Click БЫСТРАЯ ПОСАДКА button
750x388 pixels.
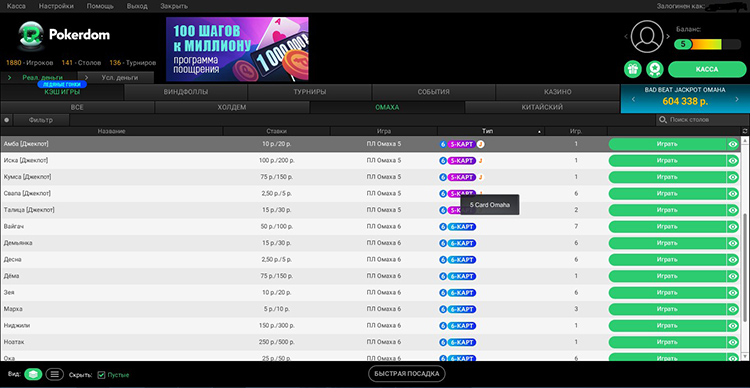pyautogui.click(x=407, y=374)
